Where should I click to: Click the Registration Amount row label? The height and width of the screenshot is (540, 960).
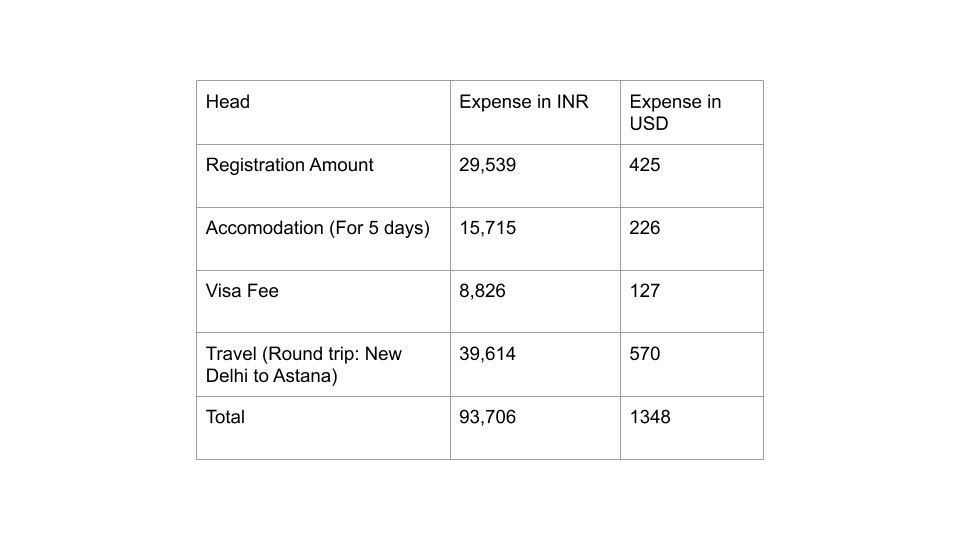[289, 165]
